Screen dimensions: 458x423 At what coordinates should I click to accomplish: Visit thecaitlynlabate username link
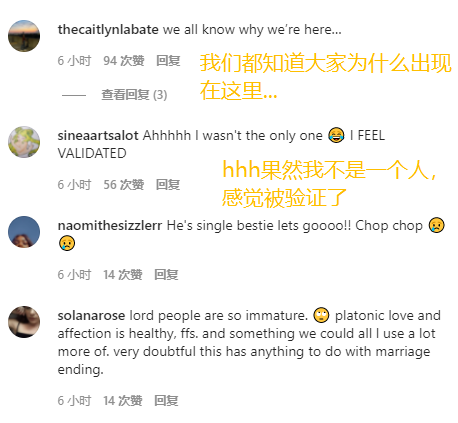(108, 30)
